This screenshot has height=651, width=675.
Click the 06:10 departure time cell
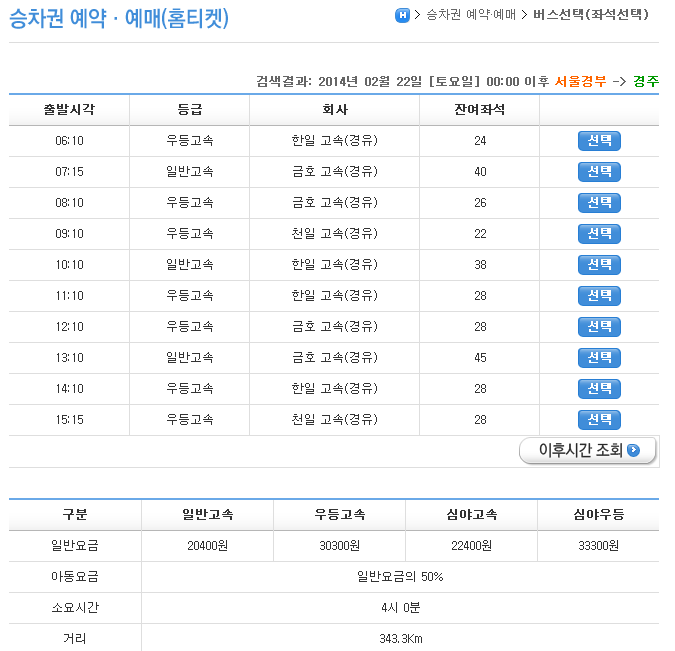(x=69, y=141)
